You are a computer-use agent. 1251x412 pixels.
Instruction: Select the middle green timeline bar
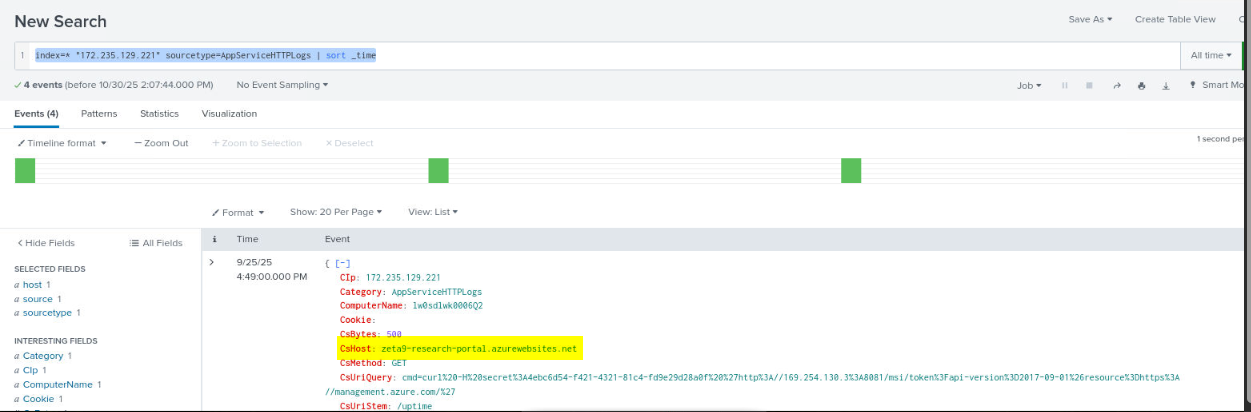[438, 171]
